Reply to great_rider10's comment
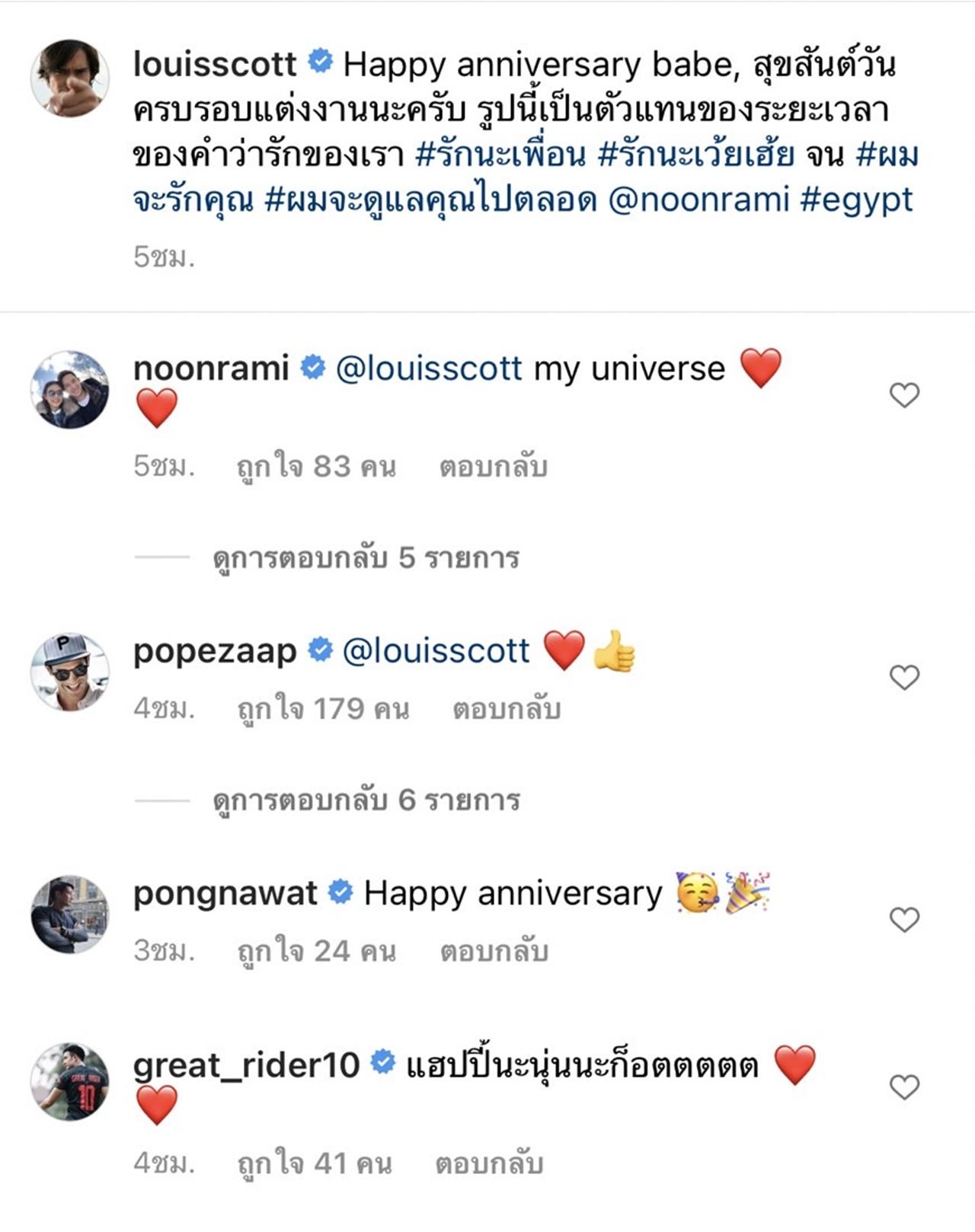This screenshot has height=1232, width=975. click(x=489, y=1163)
